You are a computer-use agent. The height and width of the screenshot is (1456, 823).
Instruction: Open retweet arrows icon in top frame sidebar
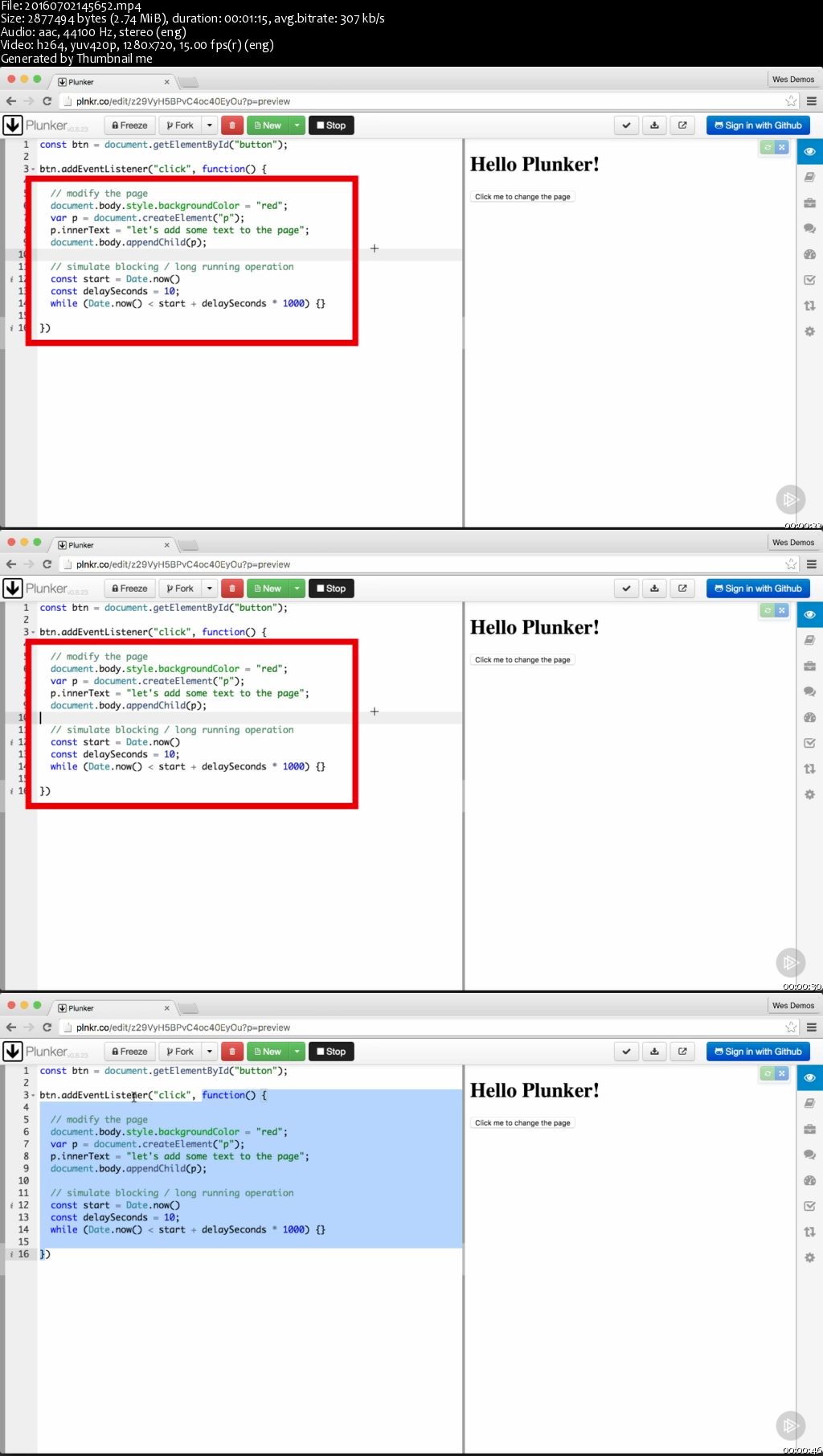[809, 306]
